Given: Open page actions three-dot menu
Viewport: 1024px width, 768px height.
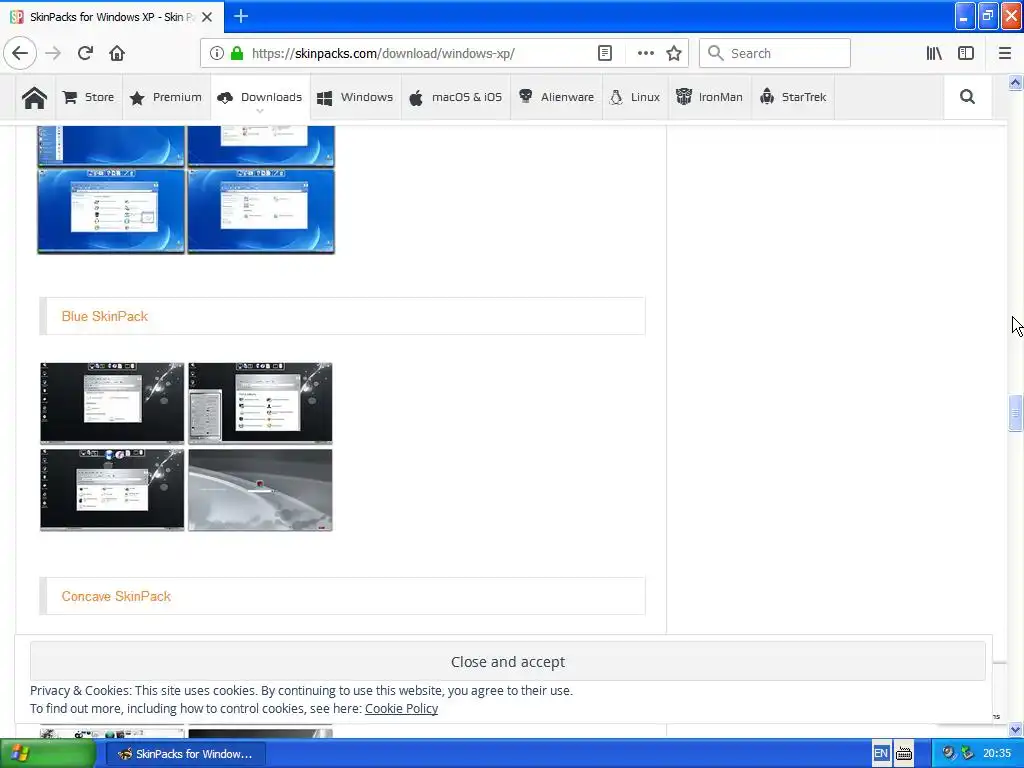Looking at the screenshot, I should click(x=645, y=53).
